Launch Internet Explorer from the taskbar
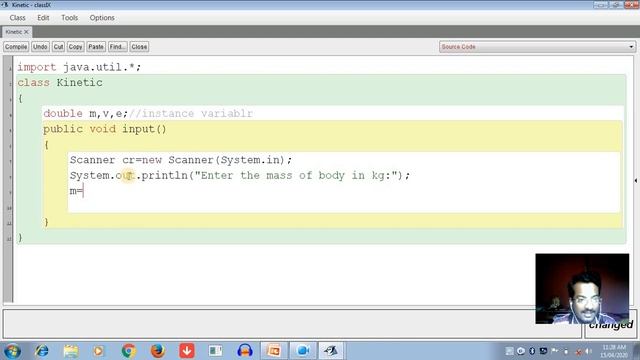The width and height of the screenshot is (640, 360). [x=42, y=351]
